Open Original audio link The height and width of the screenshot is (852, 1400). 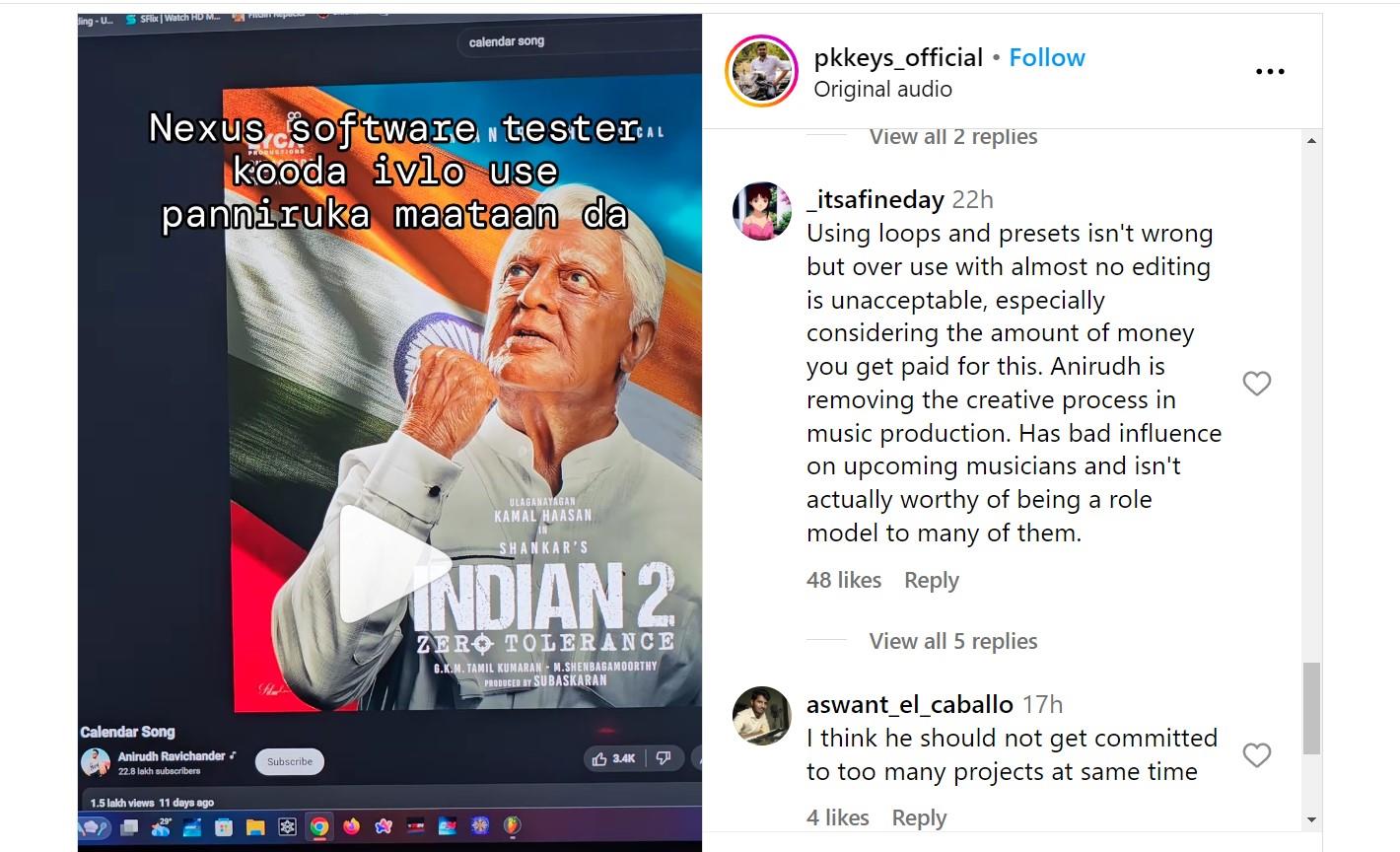882,89
